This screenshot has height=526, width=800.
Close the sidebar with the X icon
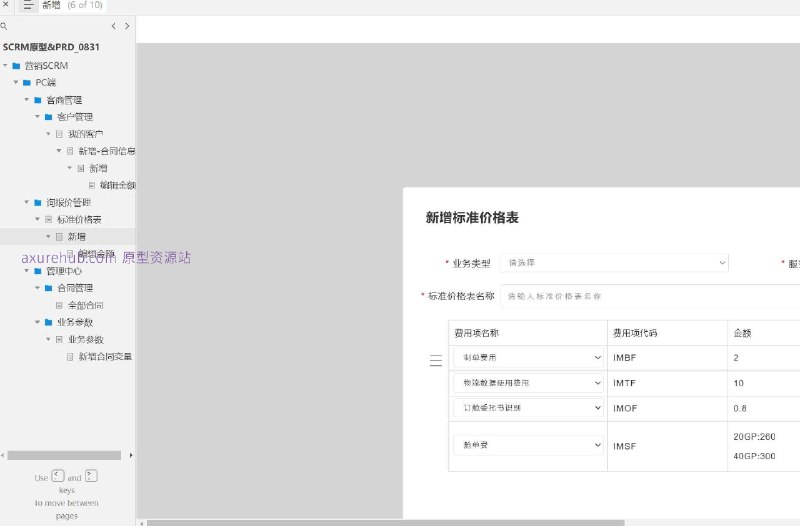5,4
